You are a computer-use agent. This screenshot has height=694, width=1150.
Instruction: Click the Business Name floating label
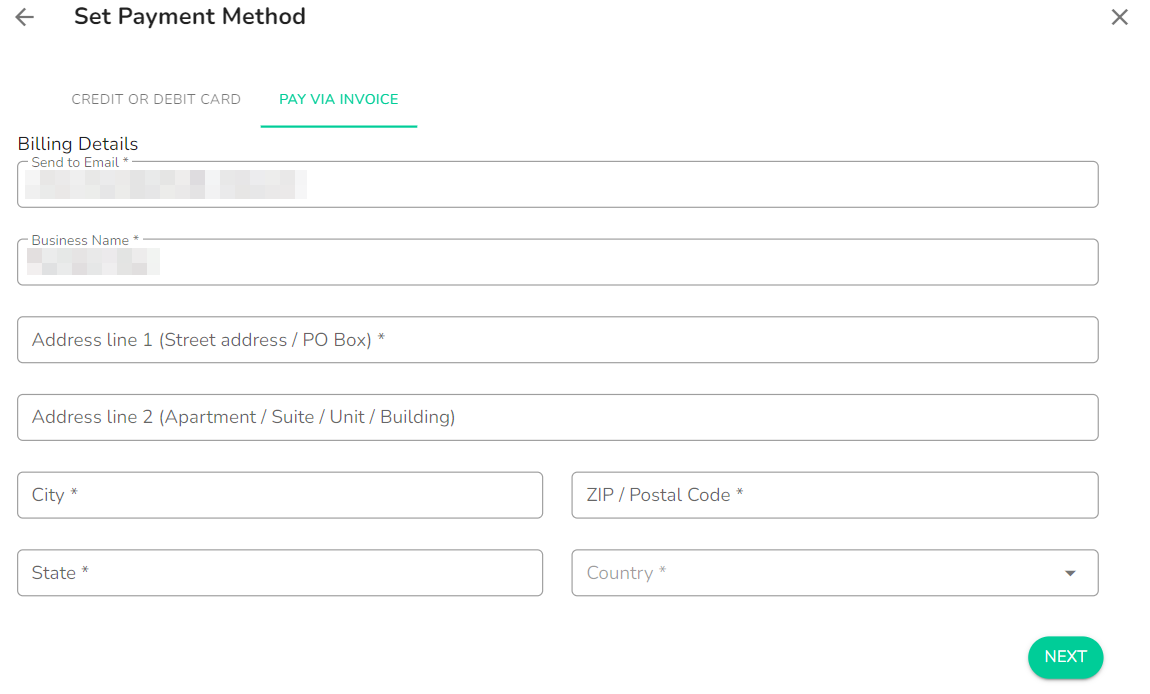pyautogui.click(x=85, y=240)
